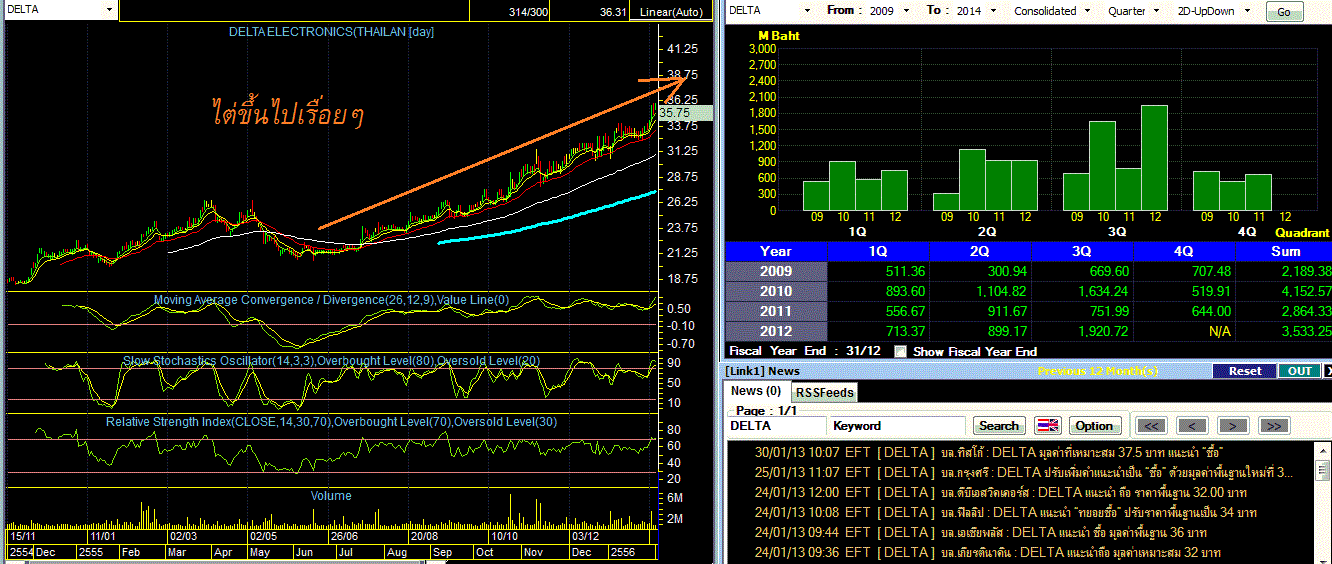Screen dimensions: 1332x564
Task: Open the 2D-UpDown chart style dropdown
Action: tap(1246, 10)
